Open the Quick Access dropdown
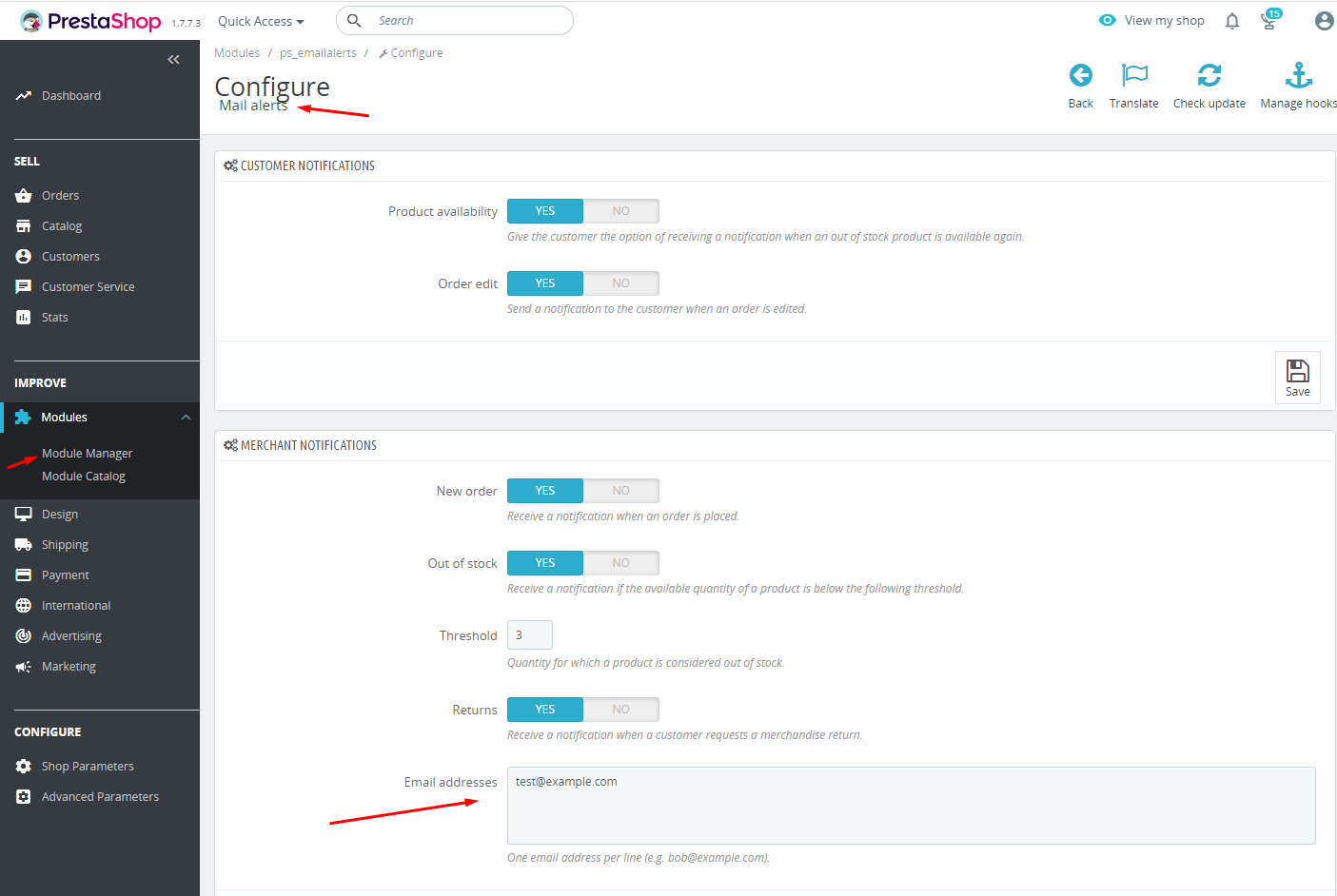The height and width of the screenshot is (896, 1337). (261, 21)
